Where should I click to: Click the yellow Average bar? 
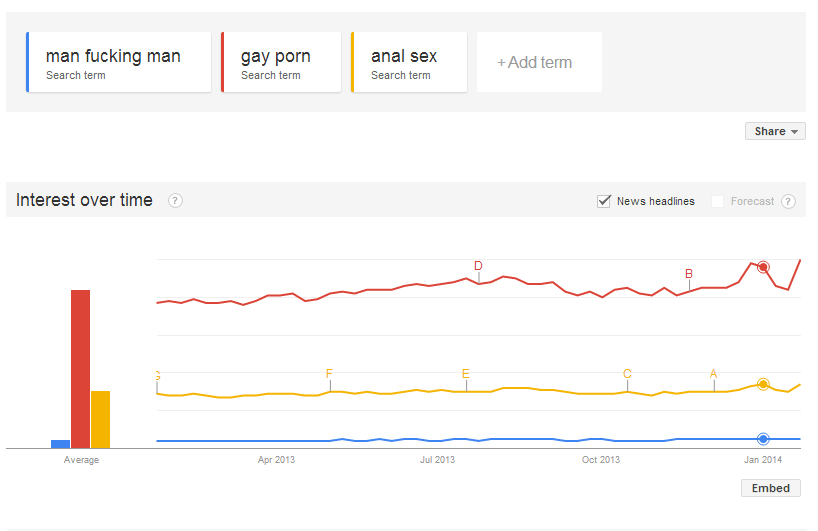(101, 419)
